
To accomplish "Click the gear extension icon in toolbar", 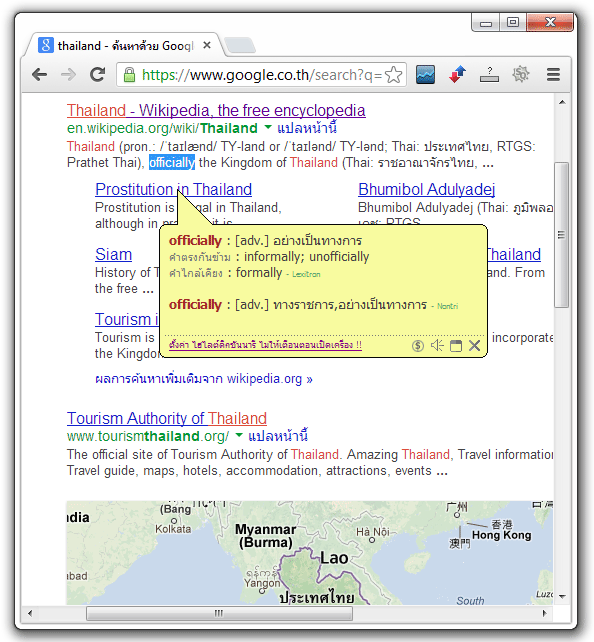I will tap(521, 74).
